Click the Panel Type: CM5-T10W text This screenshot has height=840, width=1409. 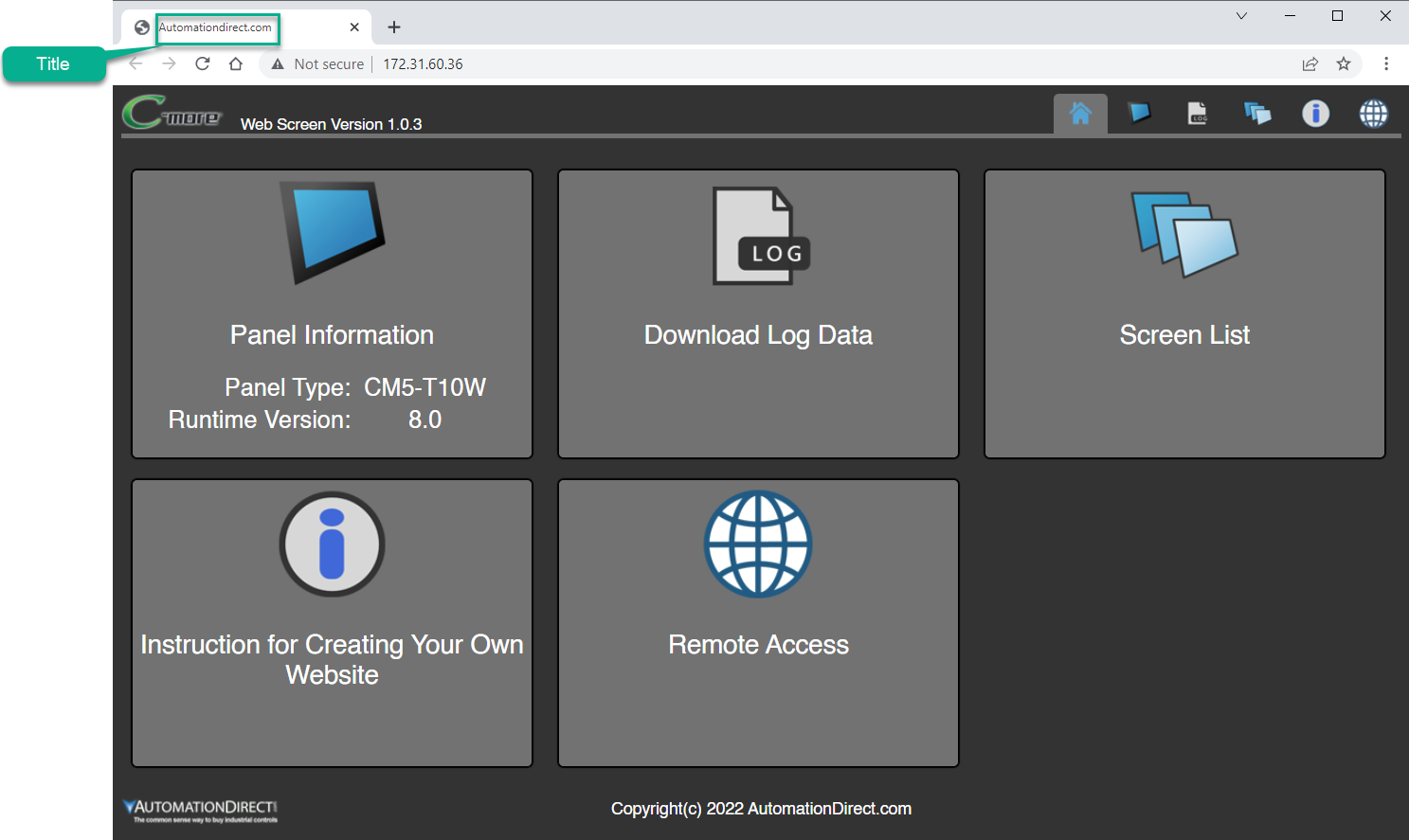click(x=355, y=387)
